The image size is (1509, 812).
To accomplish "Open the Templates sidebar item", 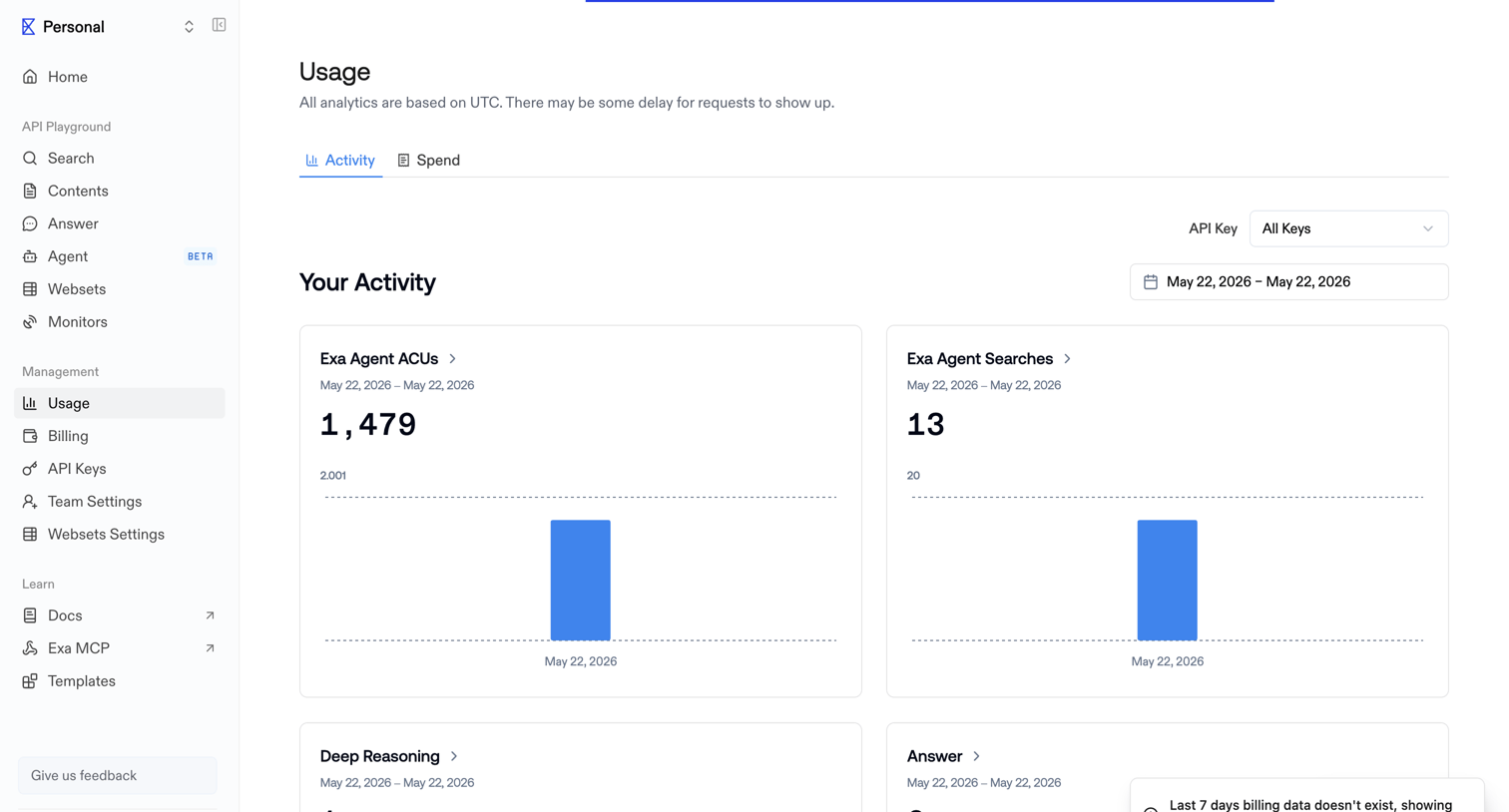I will click(x=120, y=681).
